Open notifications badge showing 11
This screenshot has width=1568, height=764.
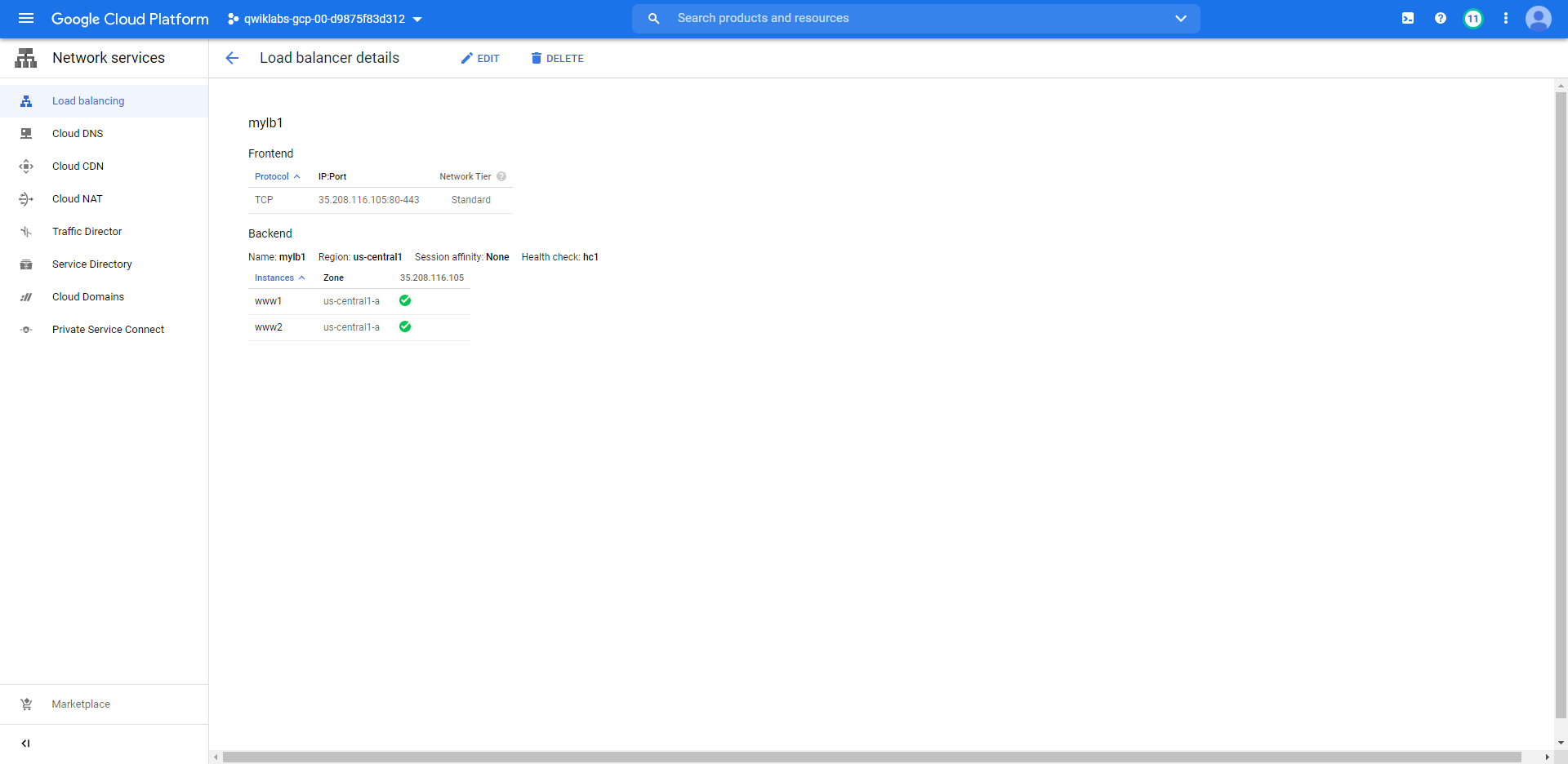pyautogui.click(x=1473, y=18)
